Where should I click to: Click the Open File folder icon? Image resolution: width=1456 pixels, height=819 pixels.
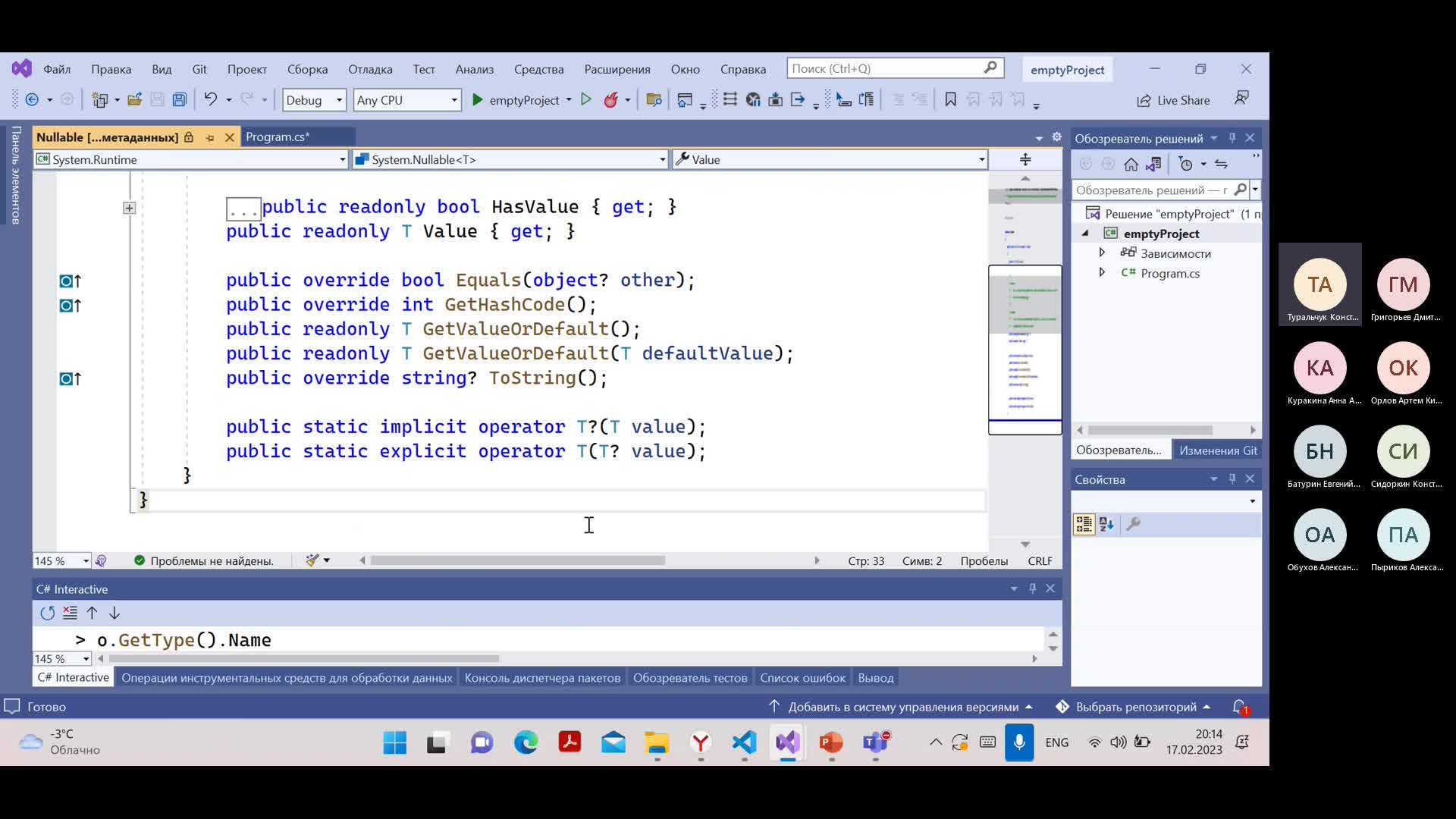coord(135,100)
